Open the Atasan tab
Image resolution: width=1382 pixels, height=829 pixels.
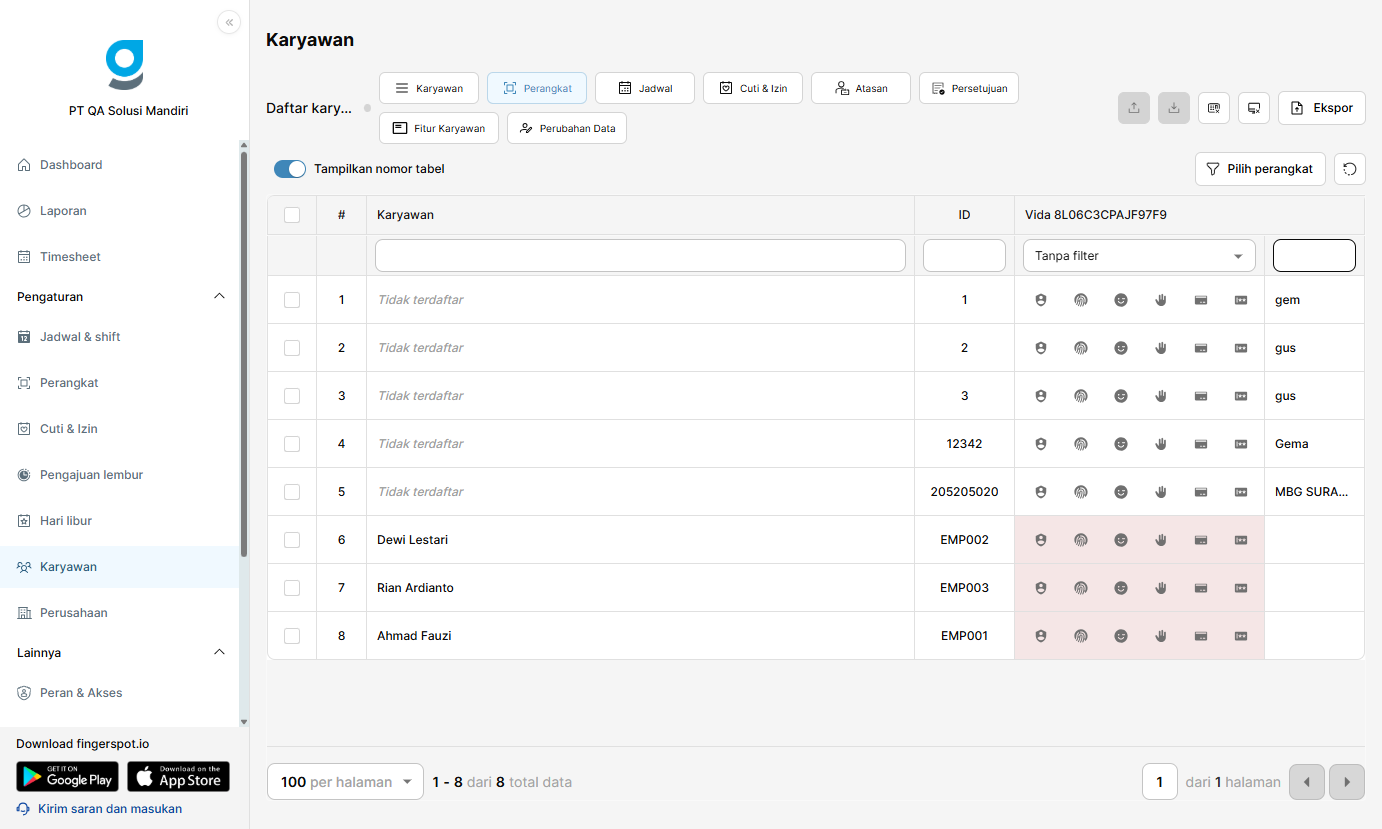[x=861, y=88]
